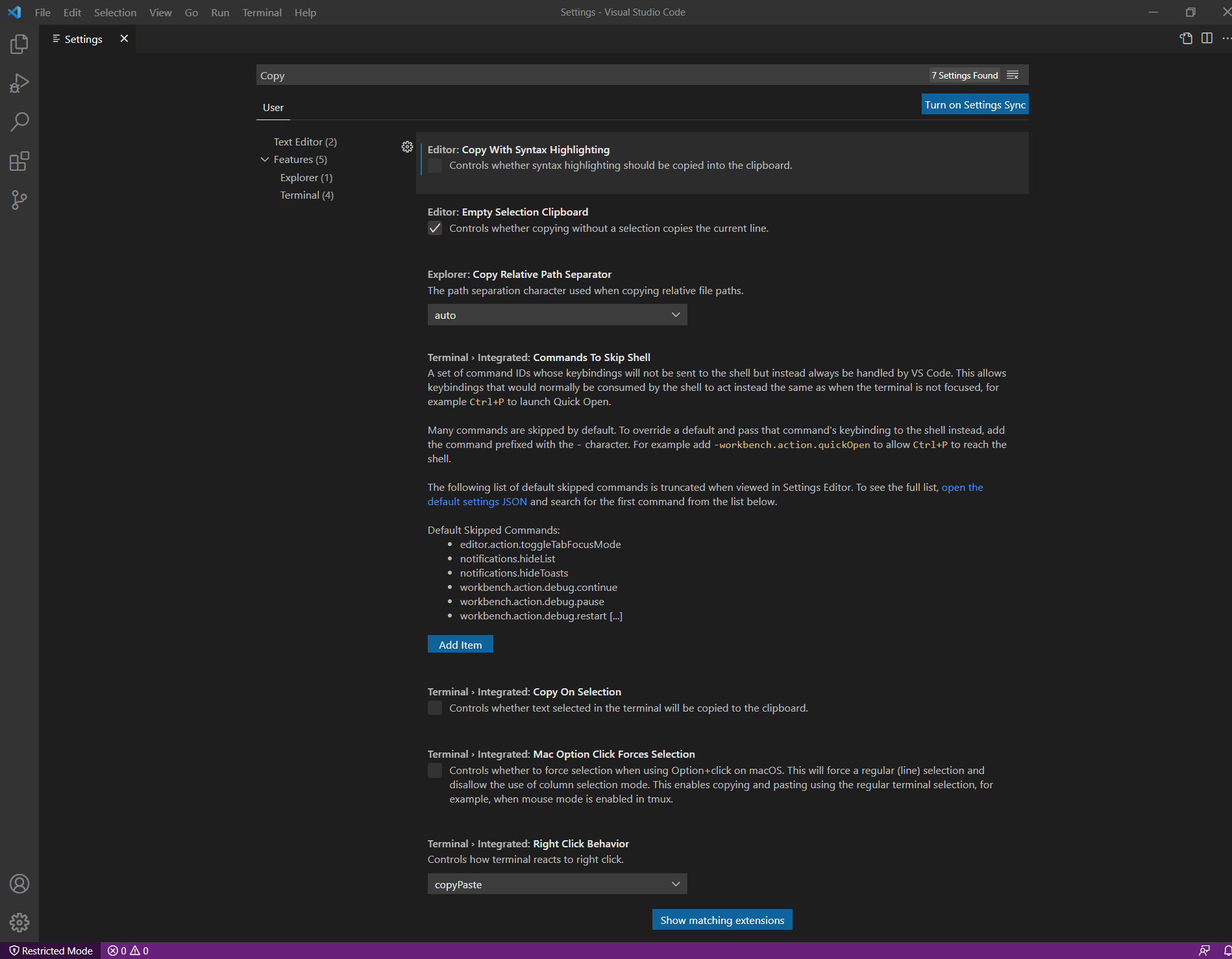Click Turn on Settings Sync button

(975, 105)
